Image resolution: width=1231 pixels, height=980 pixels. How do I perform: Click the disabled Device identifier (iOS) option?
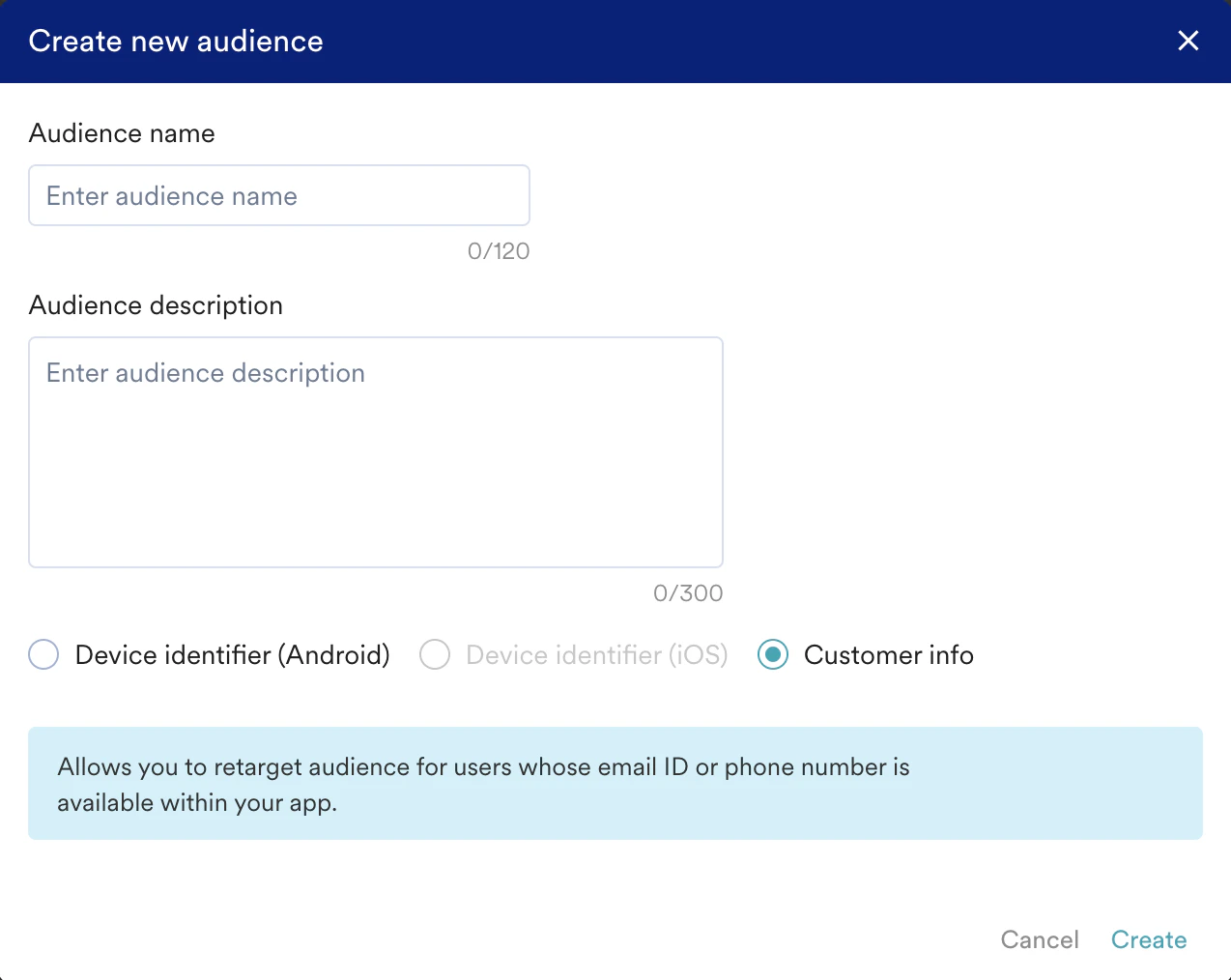pyautogui.click(x=434, y=654)
